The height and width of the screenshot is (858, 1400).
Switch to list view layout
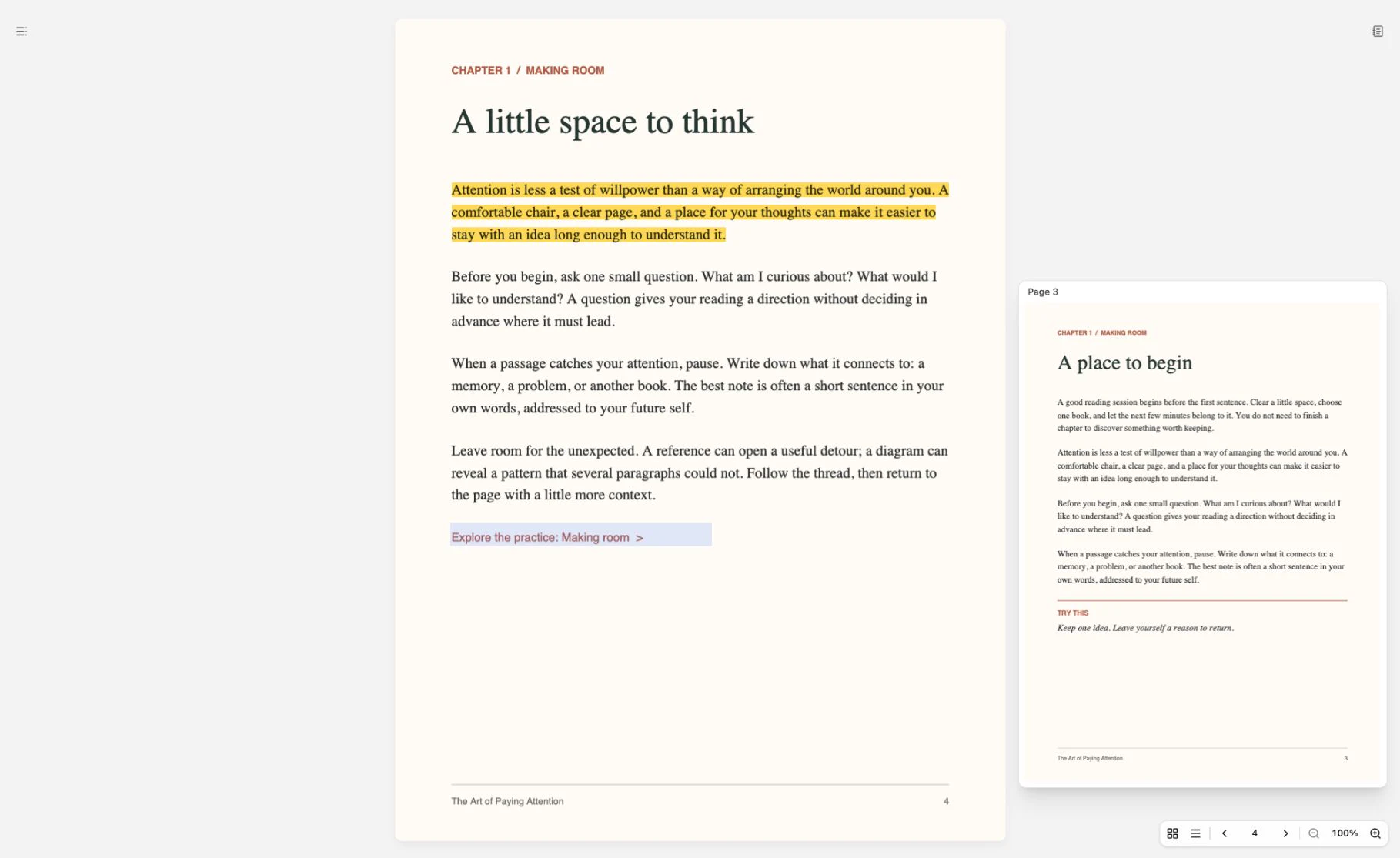1195,833
